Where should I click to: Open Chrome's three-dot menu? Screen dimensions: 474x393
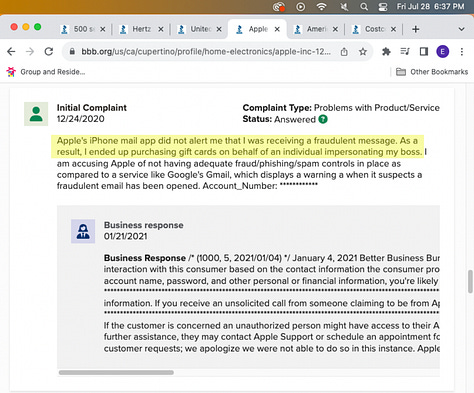[462, 52]
